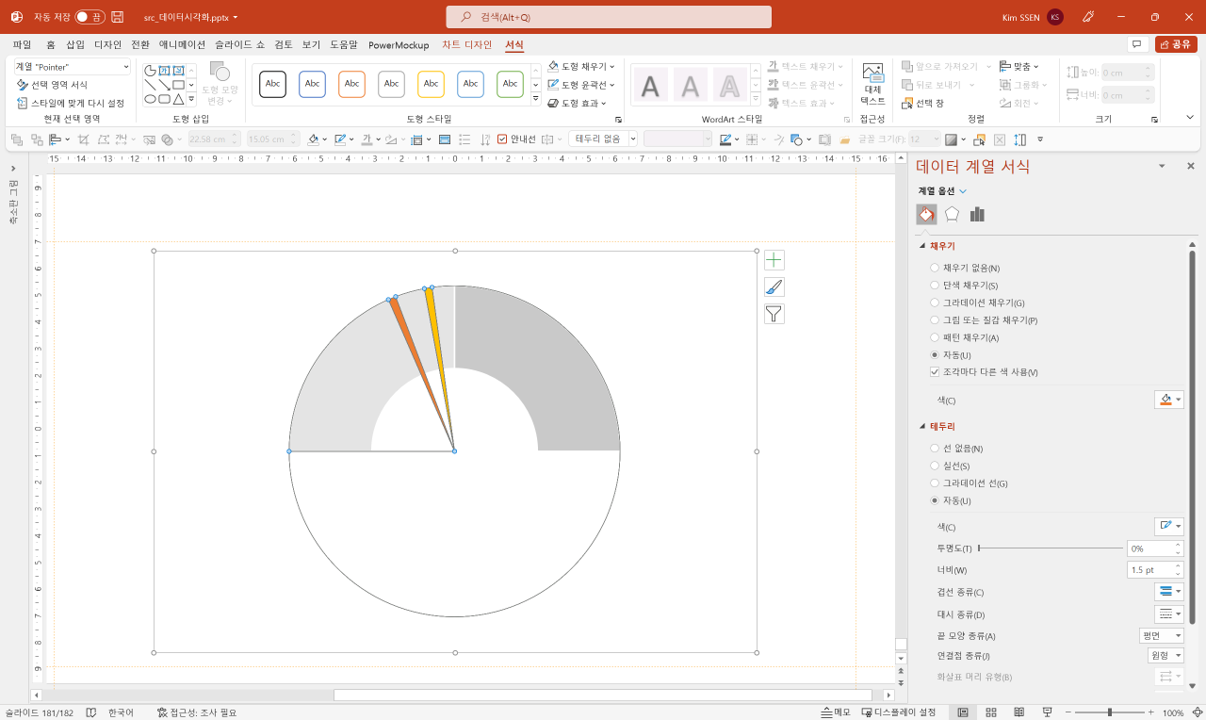
Task: Click the comments speech-bubble icon
Action: pos(1137,44)
